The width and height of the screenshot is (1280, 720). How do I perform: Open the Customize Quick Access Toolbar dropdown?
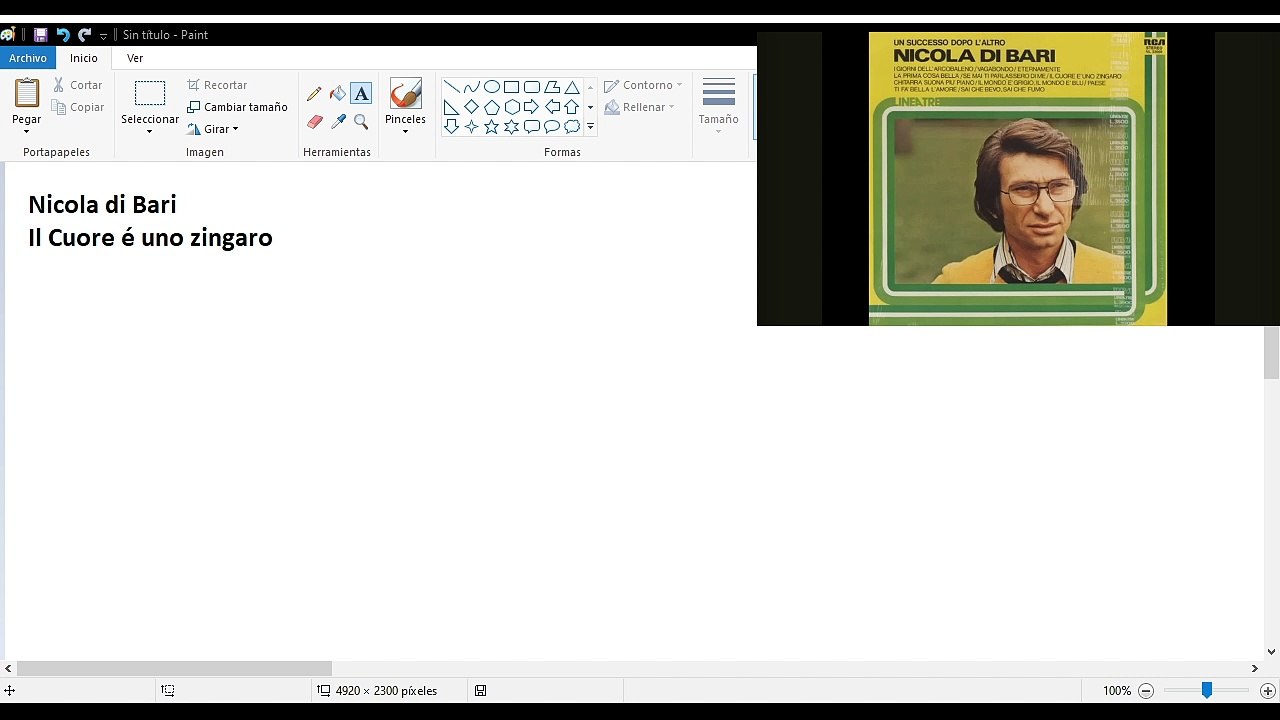(103, 36)
